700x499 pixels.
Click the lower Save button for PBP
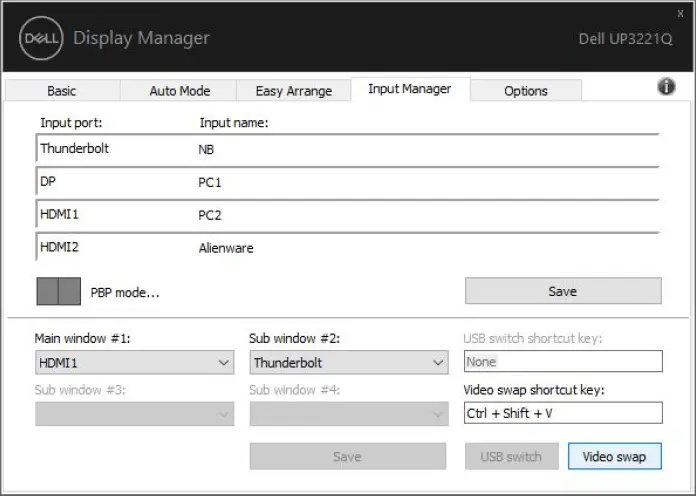[x=348, y=456]
